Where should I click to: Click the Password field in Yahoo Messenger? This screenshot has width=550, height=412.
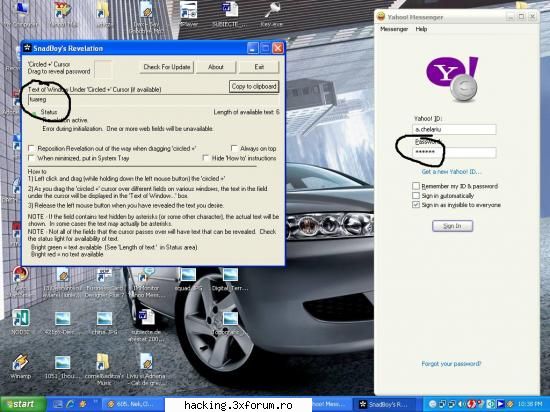tap(454, 153)
